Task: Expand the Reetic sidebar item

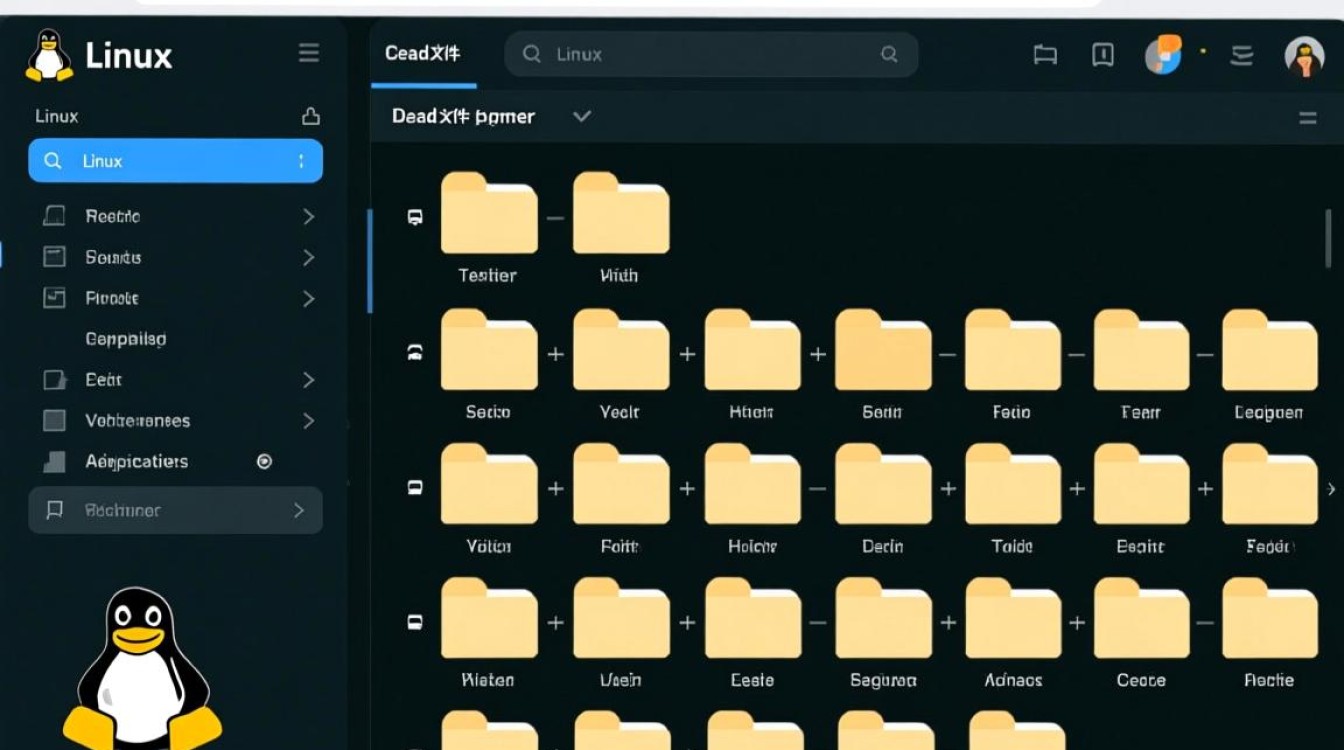Action: tap(308, 216)
